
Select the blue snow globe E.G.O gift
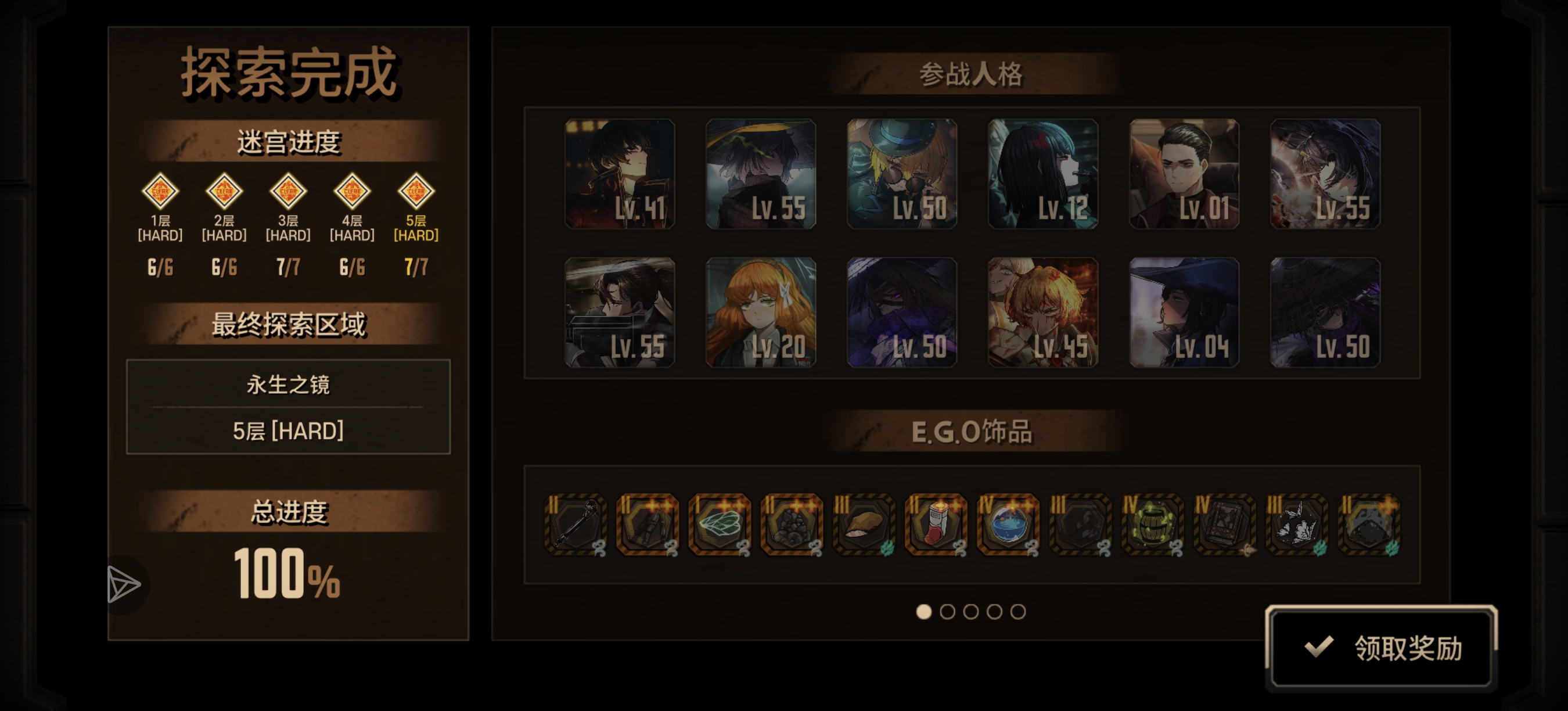point(1008,524)
